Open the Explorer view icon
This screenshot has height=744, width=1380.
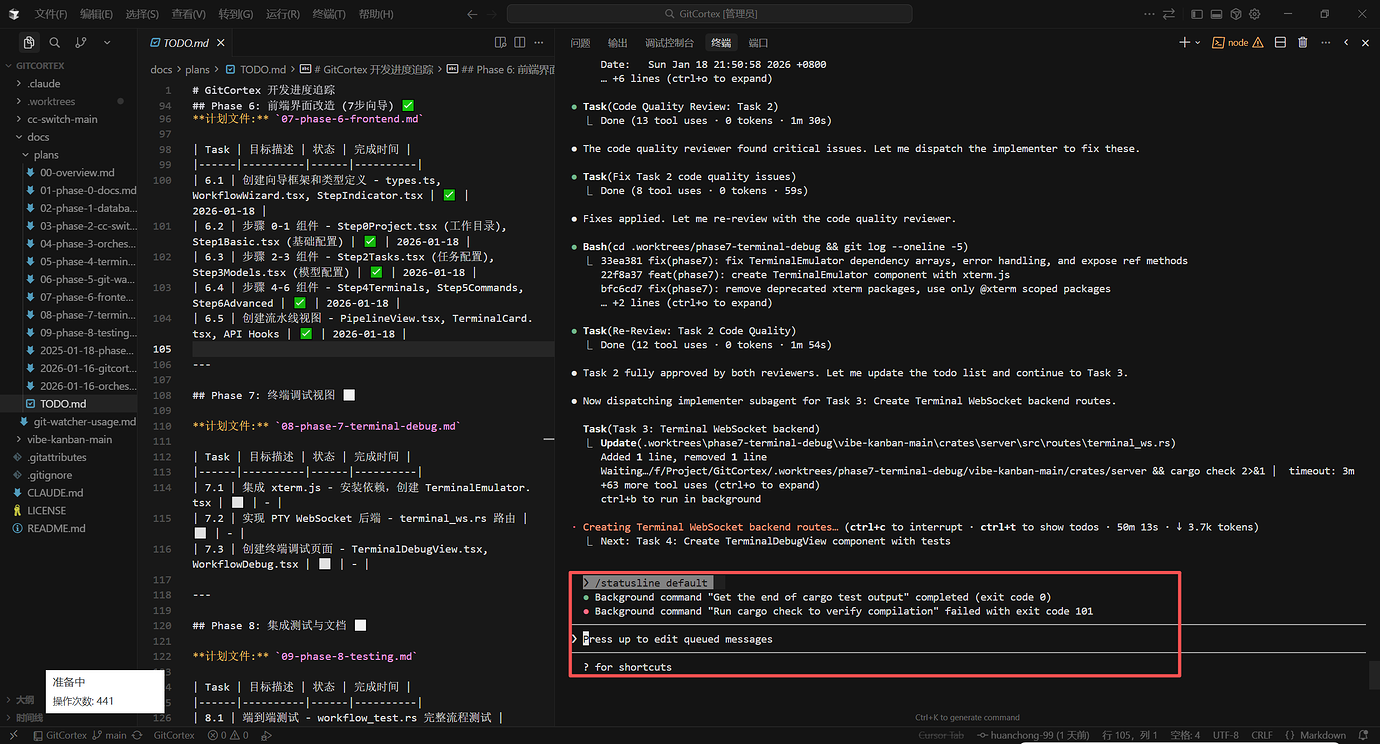[x=29, y=43]
